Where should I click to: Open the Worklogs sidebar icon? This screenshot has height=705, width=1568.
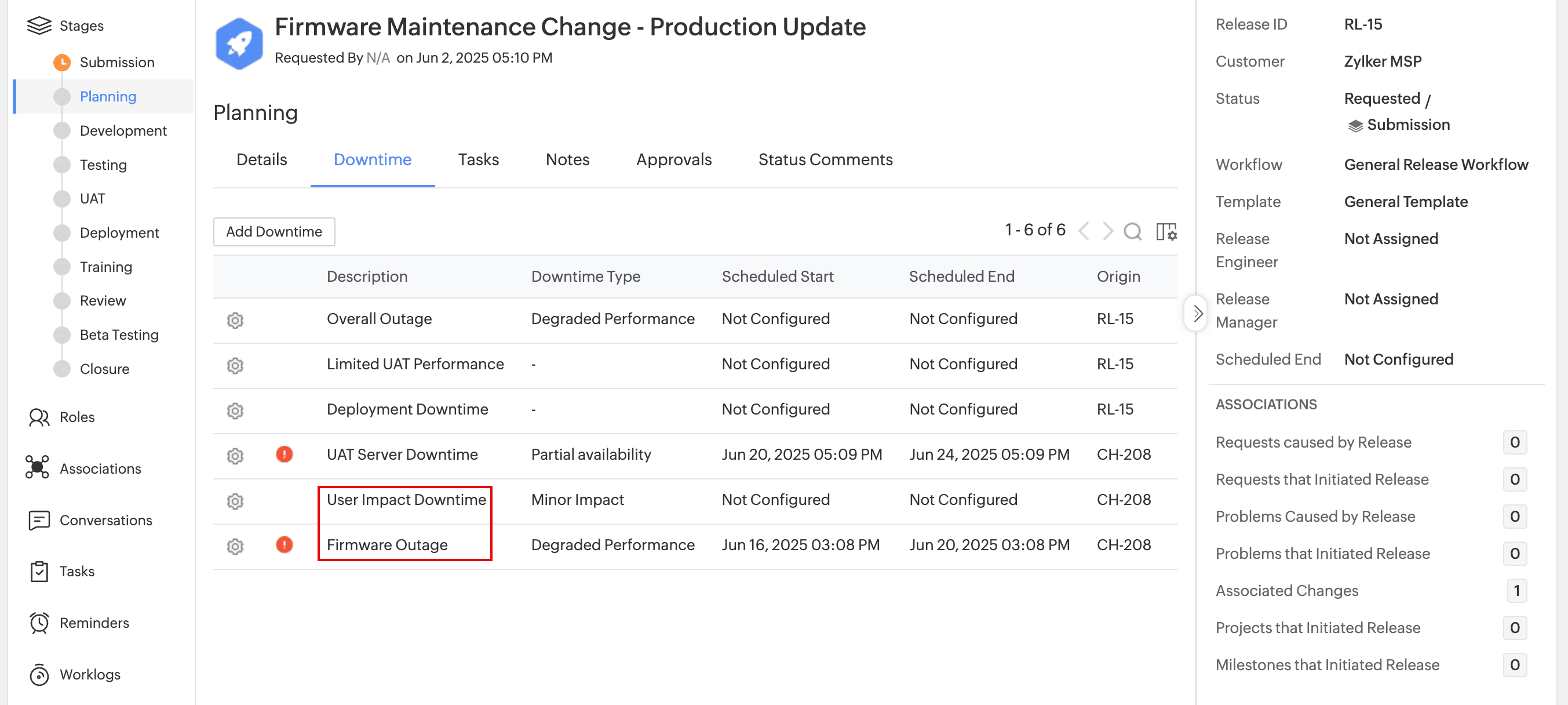click(x=39, y=674)
